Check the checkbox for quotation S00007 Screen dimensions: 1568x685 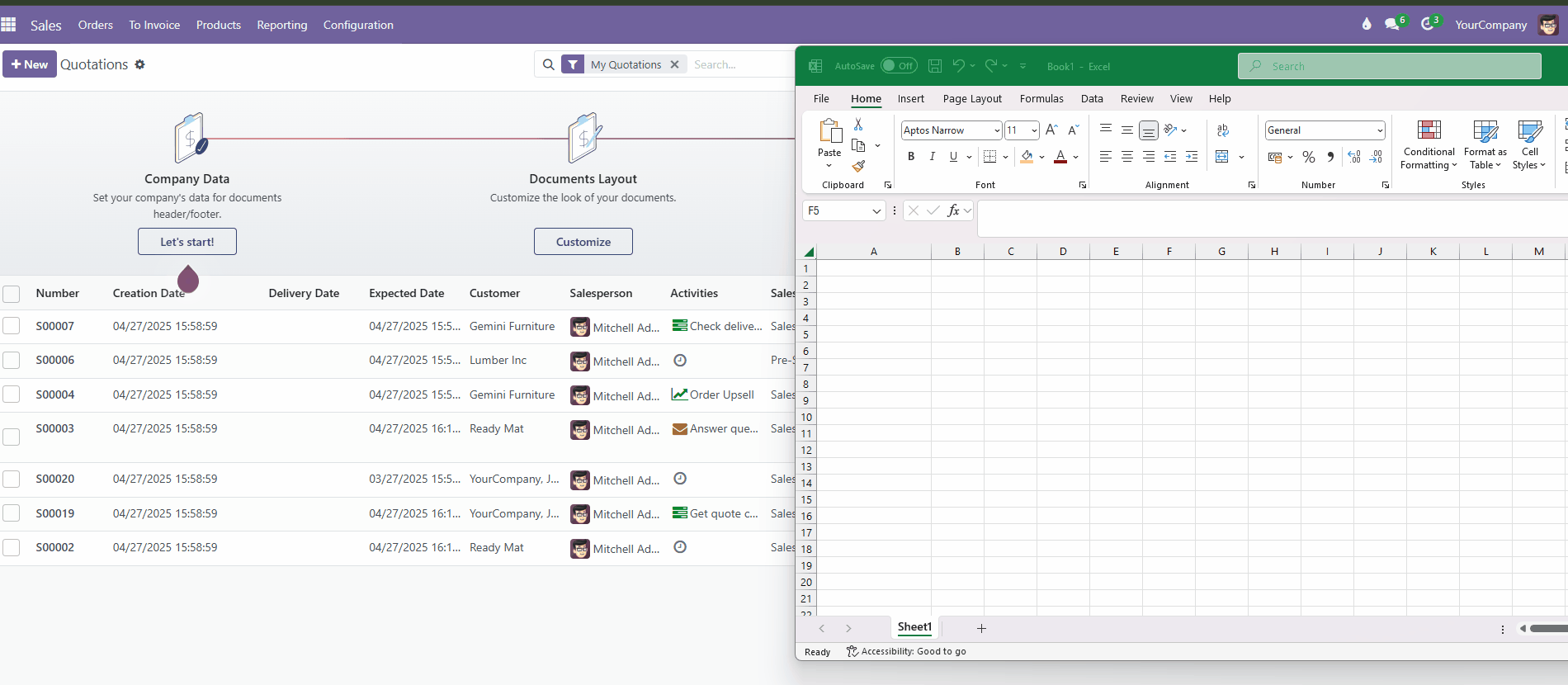click(x=12, y=326)
